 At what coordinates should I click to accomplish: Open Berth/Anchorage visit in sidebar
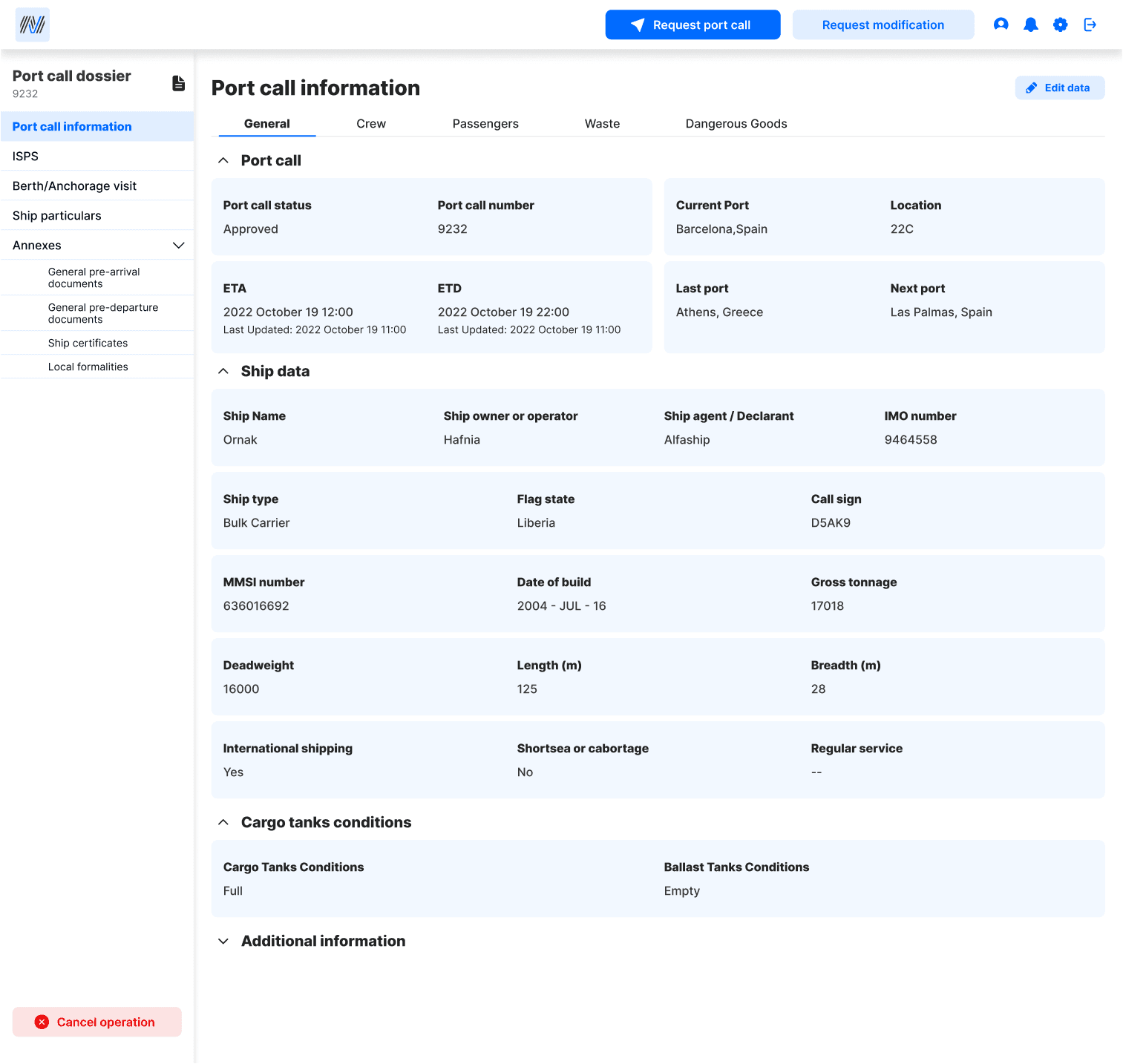(97, 185)
